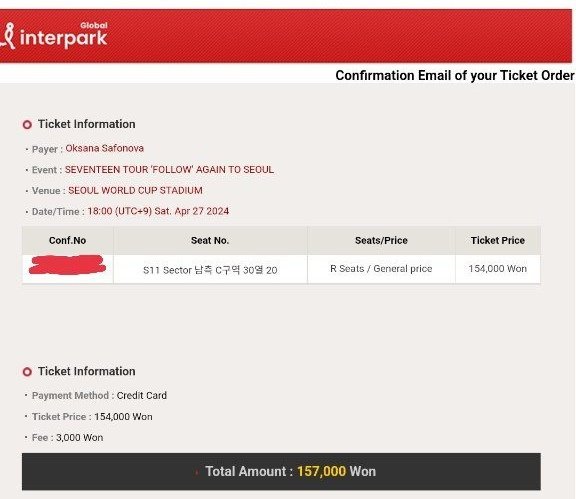Click the 154,000 Won table cell
Screen dimensions: 576x499
point(498,269)
